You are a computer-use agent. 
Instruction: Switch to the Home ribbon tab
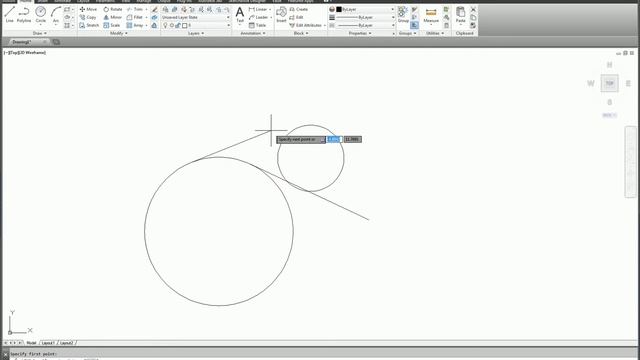26,1
